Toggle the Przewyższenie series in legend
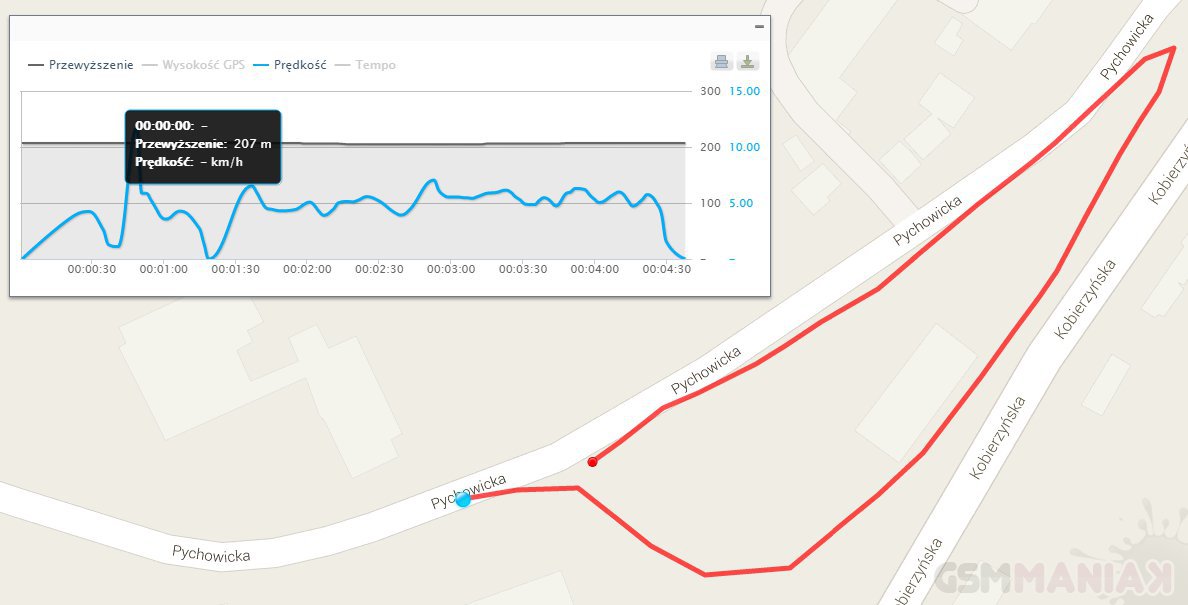1188x605 pixels. [x=81, y=65]
